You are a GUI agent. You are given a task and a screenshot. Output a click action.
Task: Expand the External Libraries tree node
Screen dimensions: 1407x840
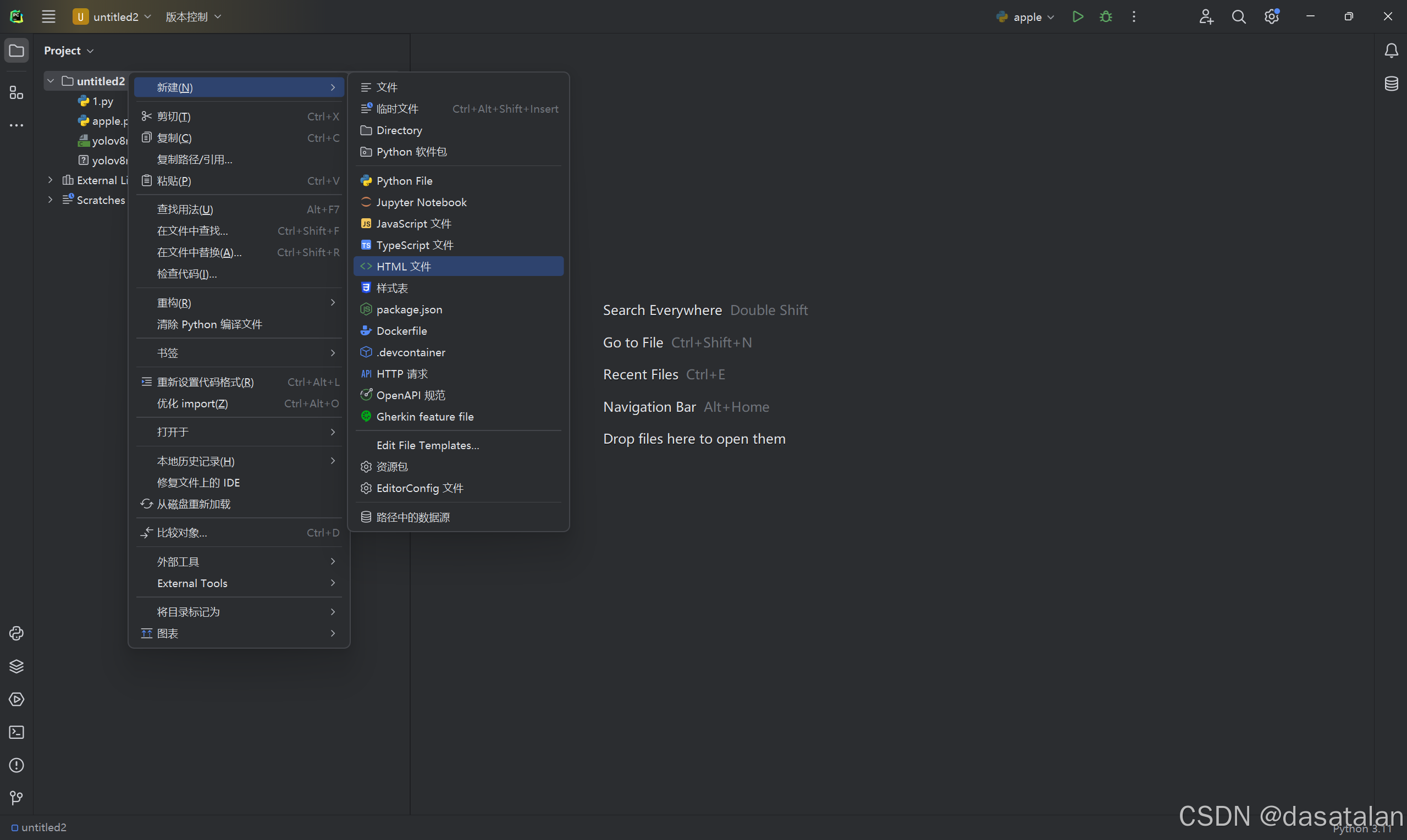click(x=51, y=180)
